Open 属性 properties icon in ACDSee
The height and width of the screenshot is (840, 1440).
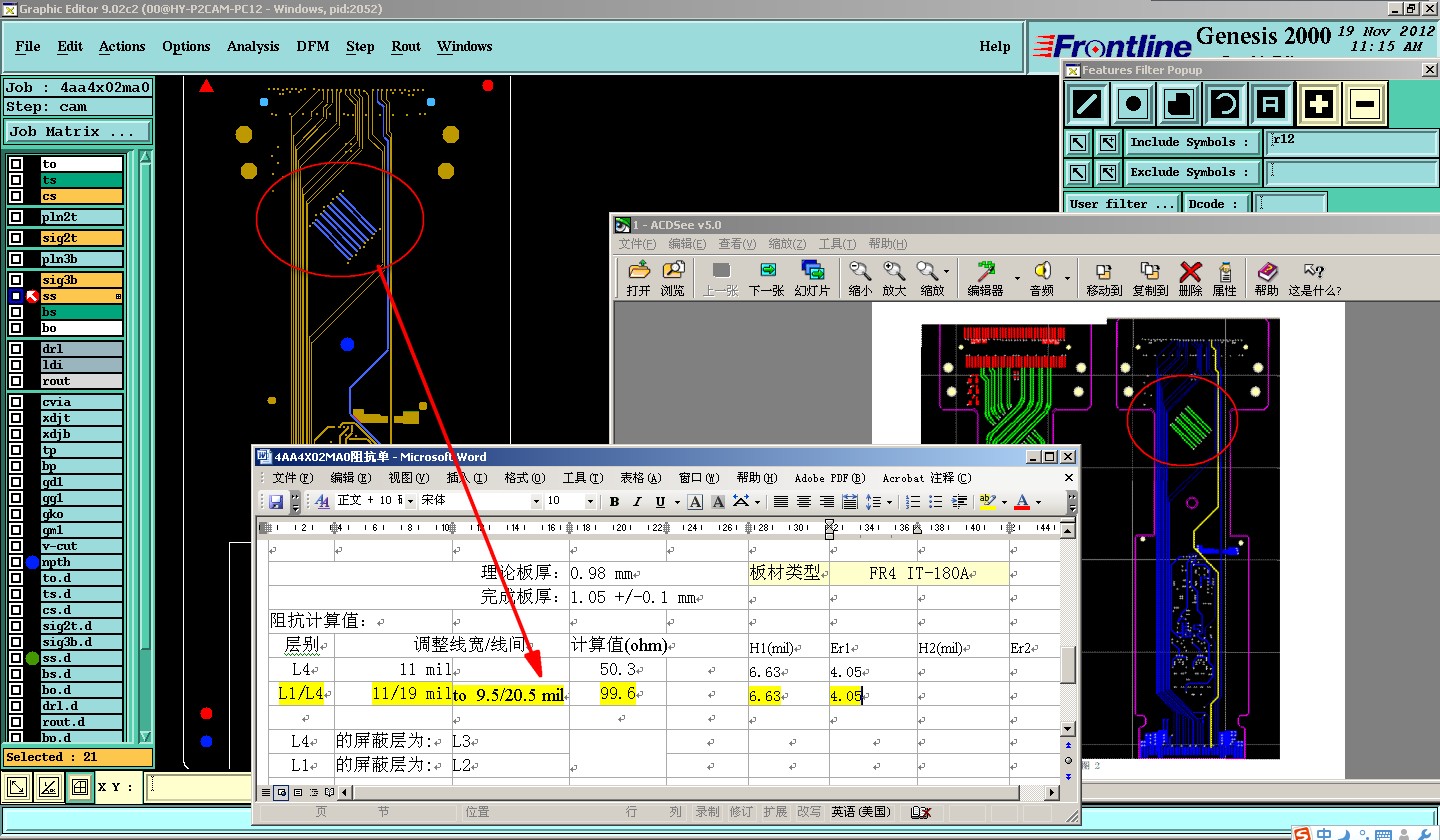pyautogui.click(x=1225, y=278)
